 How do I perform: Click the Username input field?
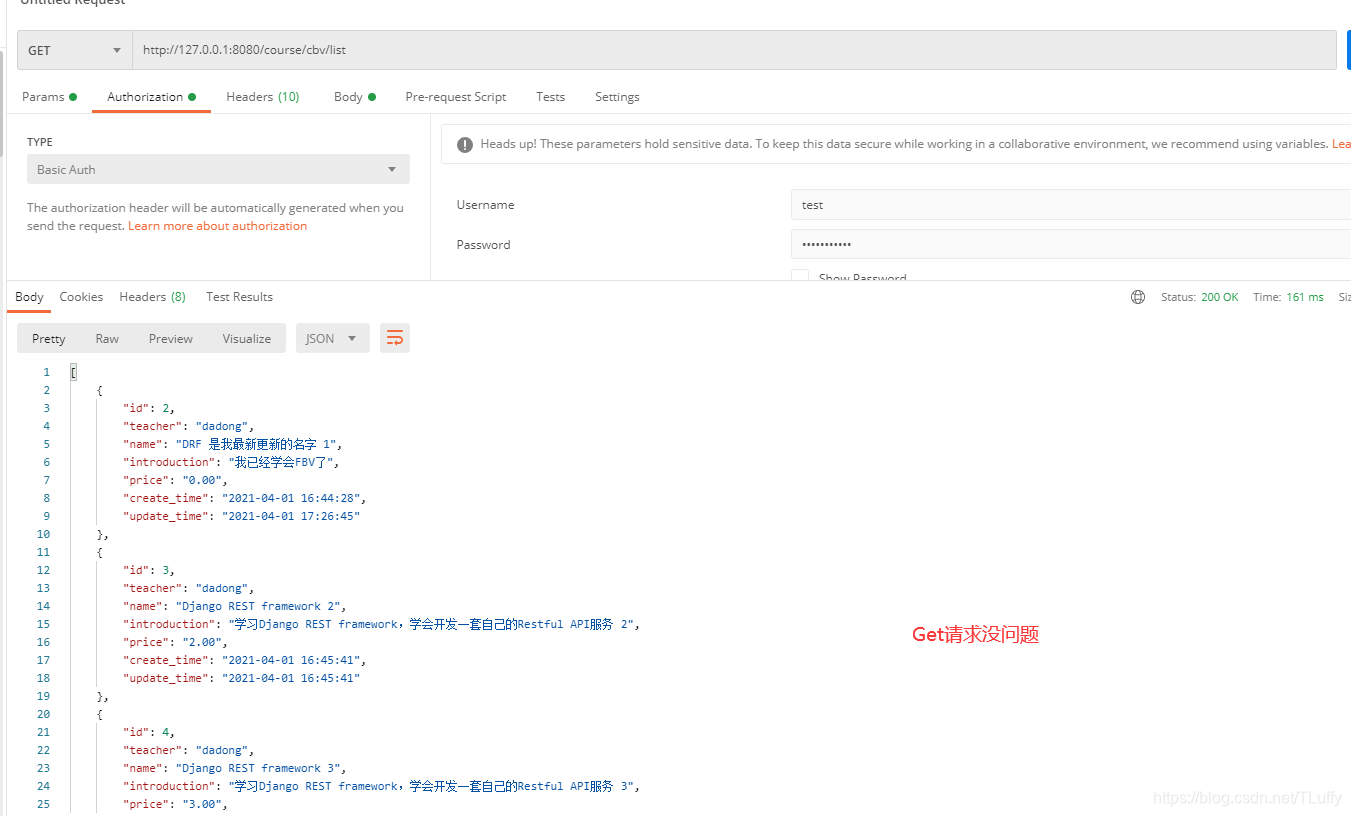point(1070,204)
